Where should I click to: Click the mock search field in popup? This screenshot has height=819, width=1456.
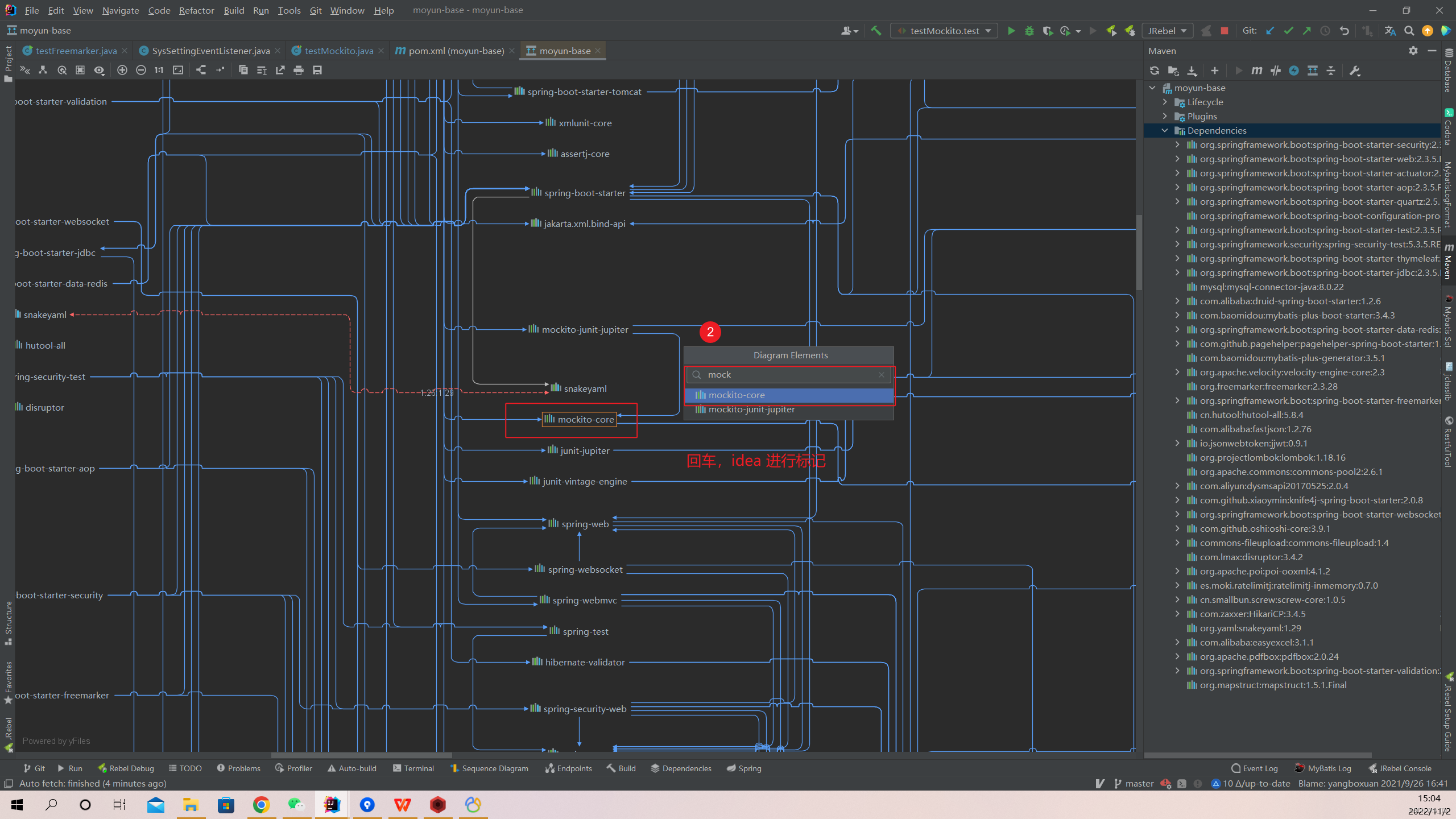coord(788,375)
